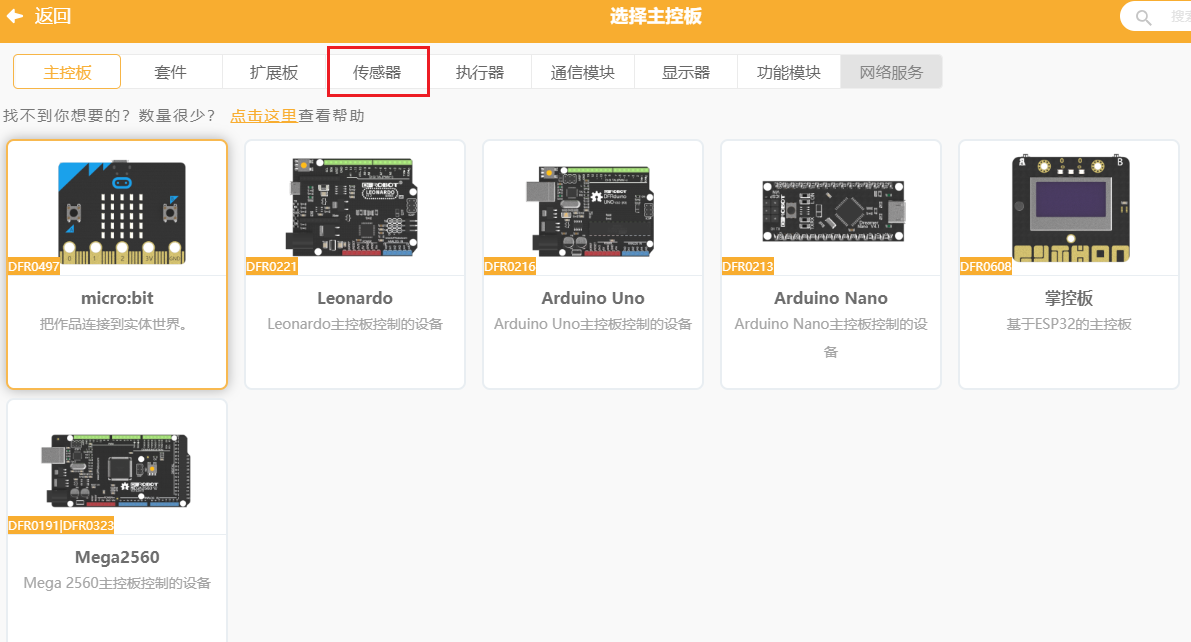
Task: Click the 选择主控板 page title
Action: [x=656, y=16]
